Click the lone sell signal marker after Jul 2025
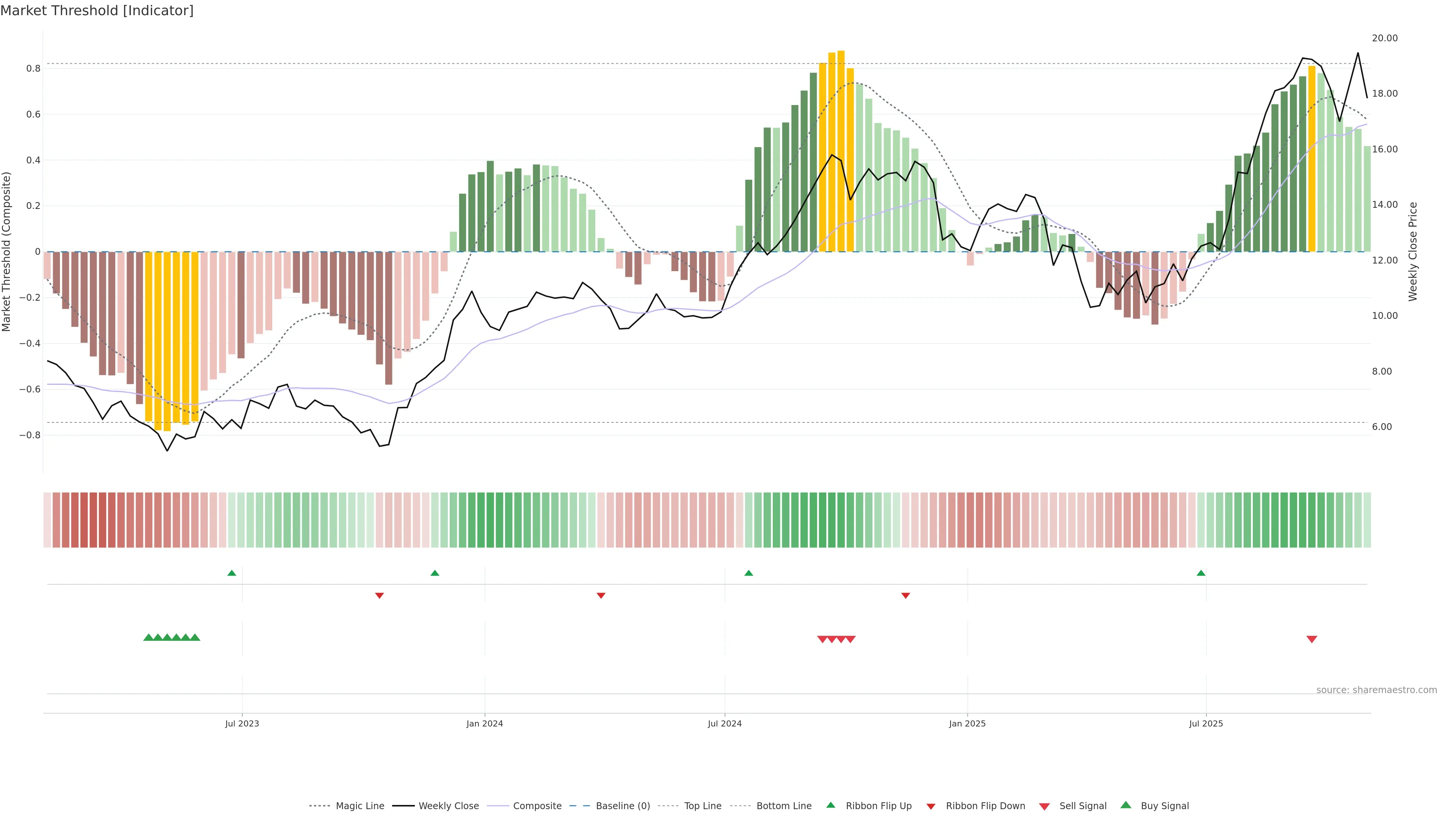Viewport: 1456px width, 819px height. [1312, 639]
